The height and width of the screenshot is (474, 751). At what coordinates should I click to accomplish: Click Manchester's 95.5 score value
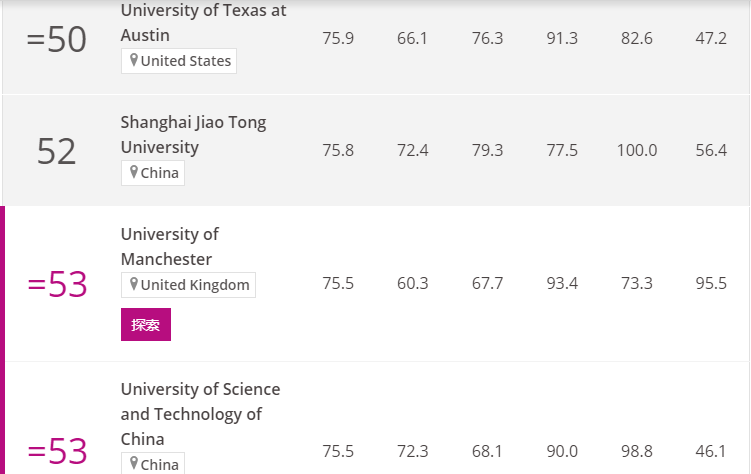(x=711, y=283)
